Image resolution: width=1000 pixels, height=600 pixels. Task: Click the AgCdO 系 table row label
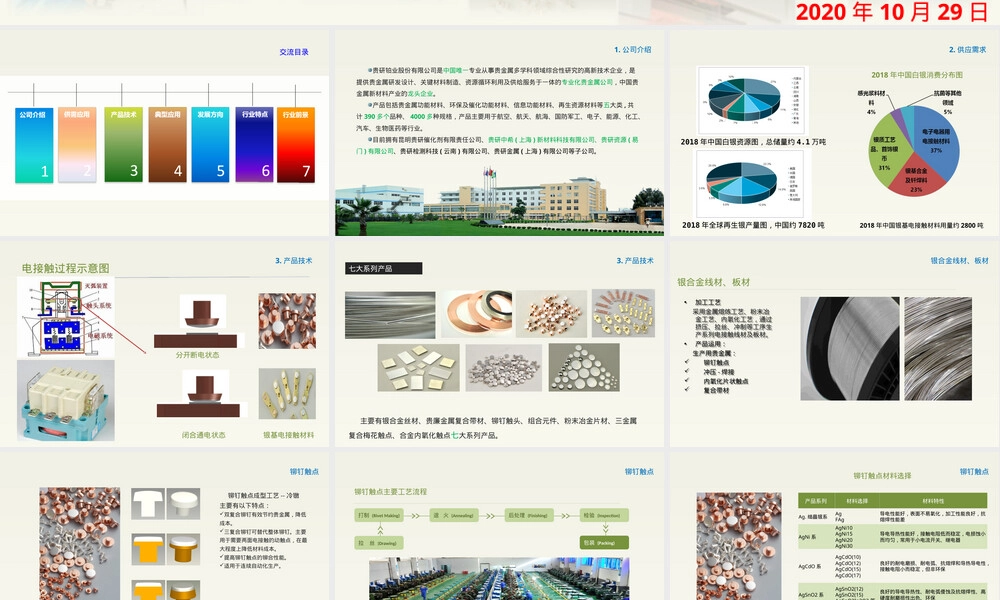810,566
